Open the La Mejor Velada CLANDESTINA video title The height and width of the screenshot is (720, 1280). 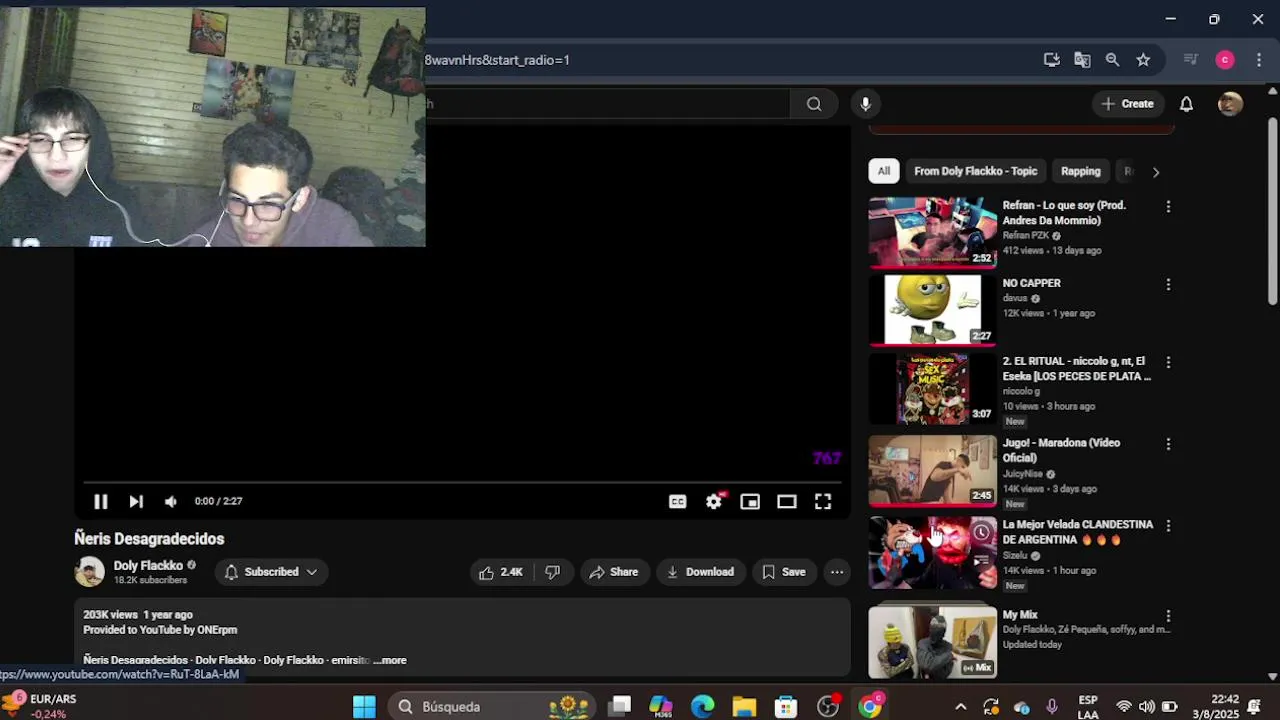pyautogui.click(x=1078, y=532)
